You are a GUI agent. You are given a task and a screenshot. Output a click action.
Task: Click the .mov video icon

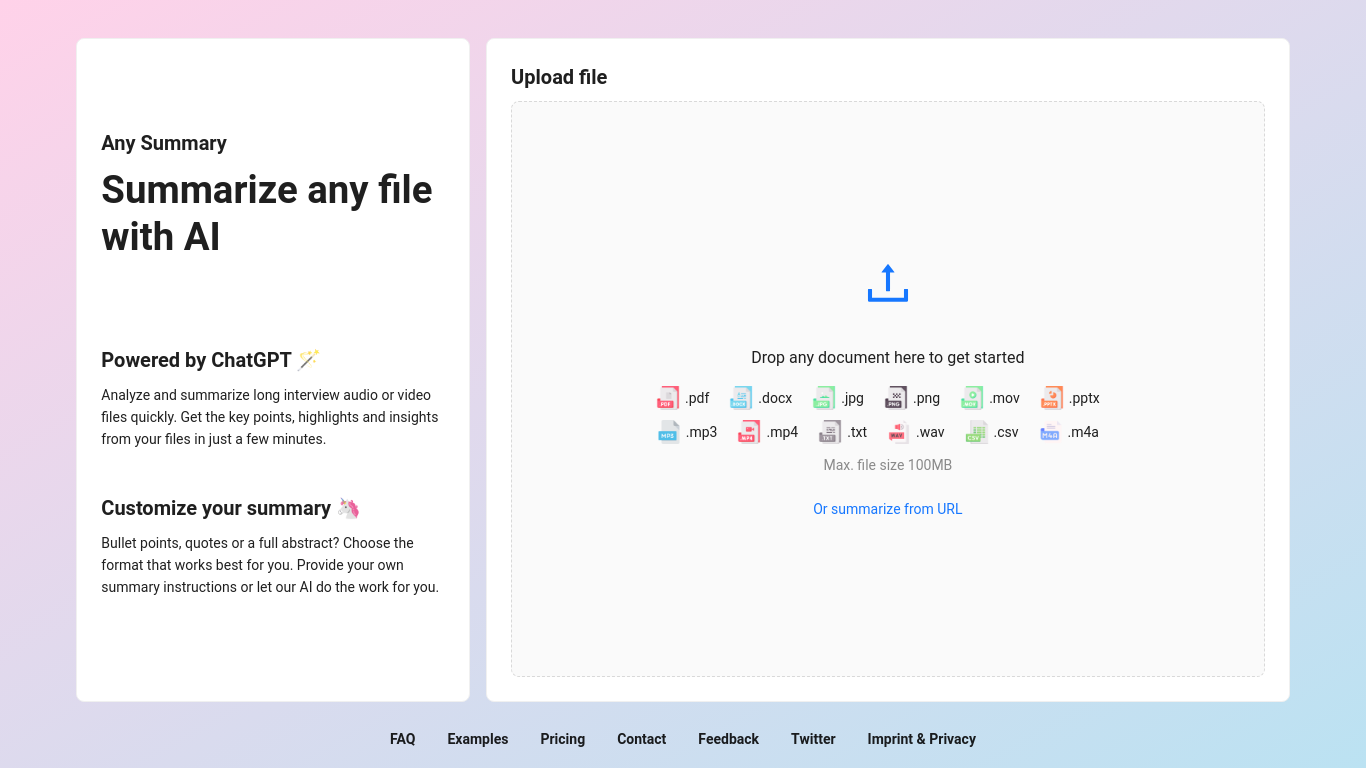[970, 397]
